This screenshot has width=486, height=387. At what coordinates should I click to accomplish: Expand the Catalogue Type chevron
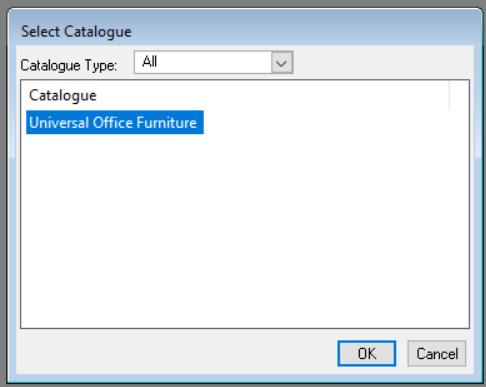click(x=282, y=62)
